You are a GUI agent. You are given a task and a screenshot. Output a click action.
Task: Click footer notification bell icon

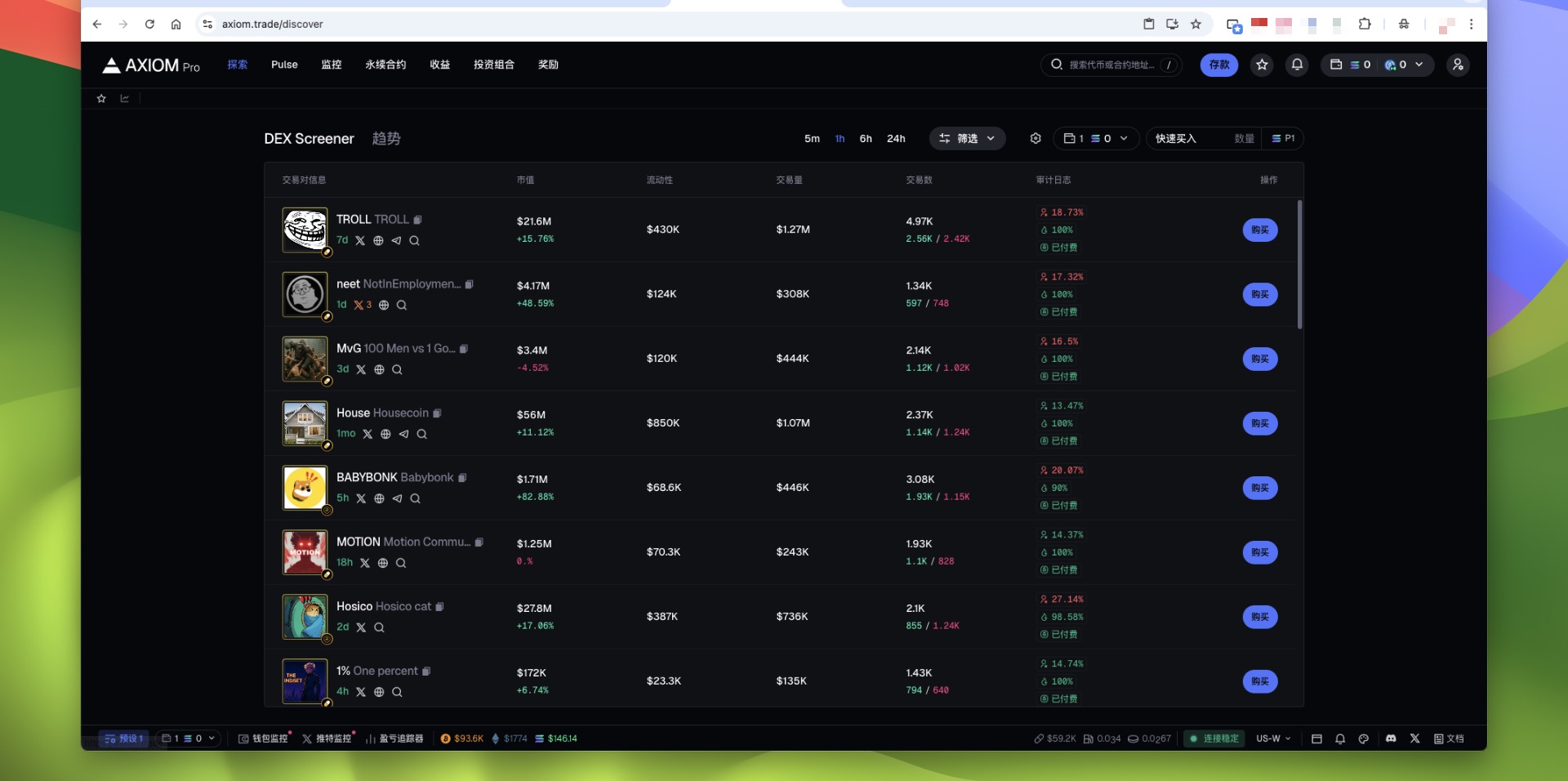point(1340,739)
